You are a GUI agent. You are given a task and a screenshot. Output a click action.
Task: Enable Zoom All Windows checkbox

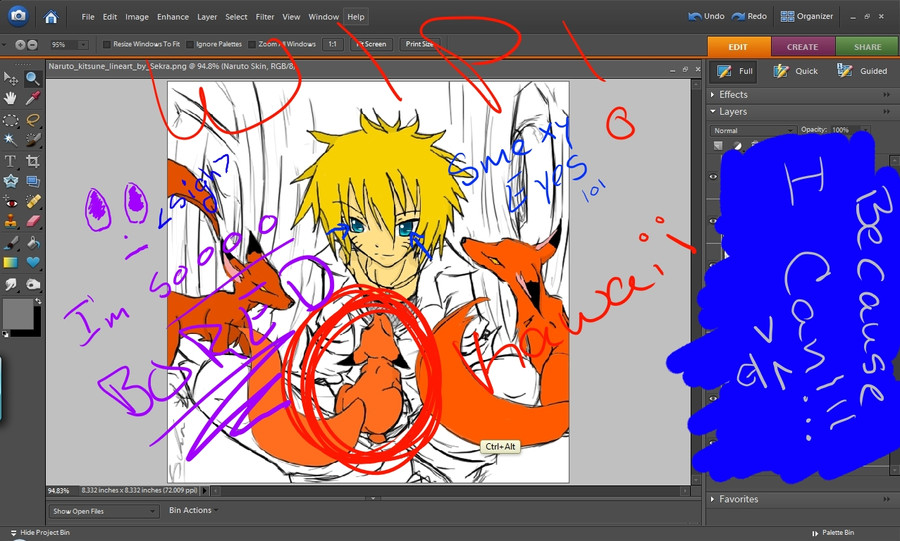point(251,44)
